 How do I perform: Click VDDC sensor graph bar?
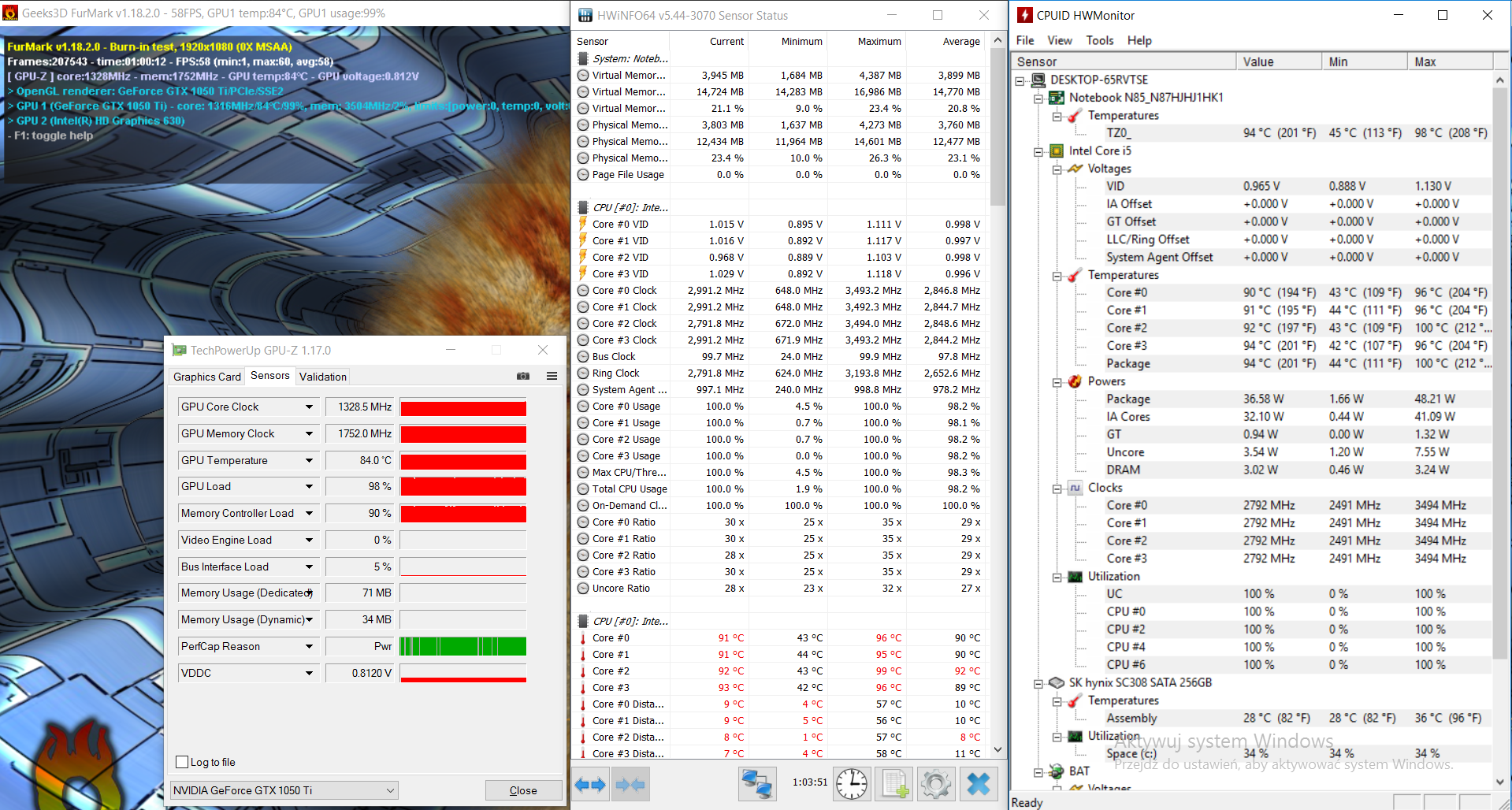tap(463, 673)
